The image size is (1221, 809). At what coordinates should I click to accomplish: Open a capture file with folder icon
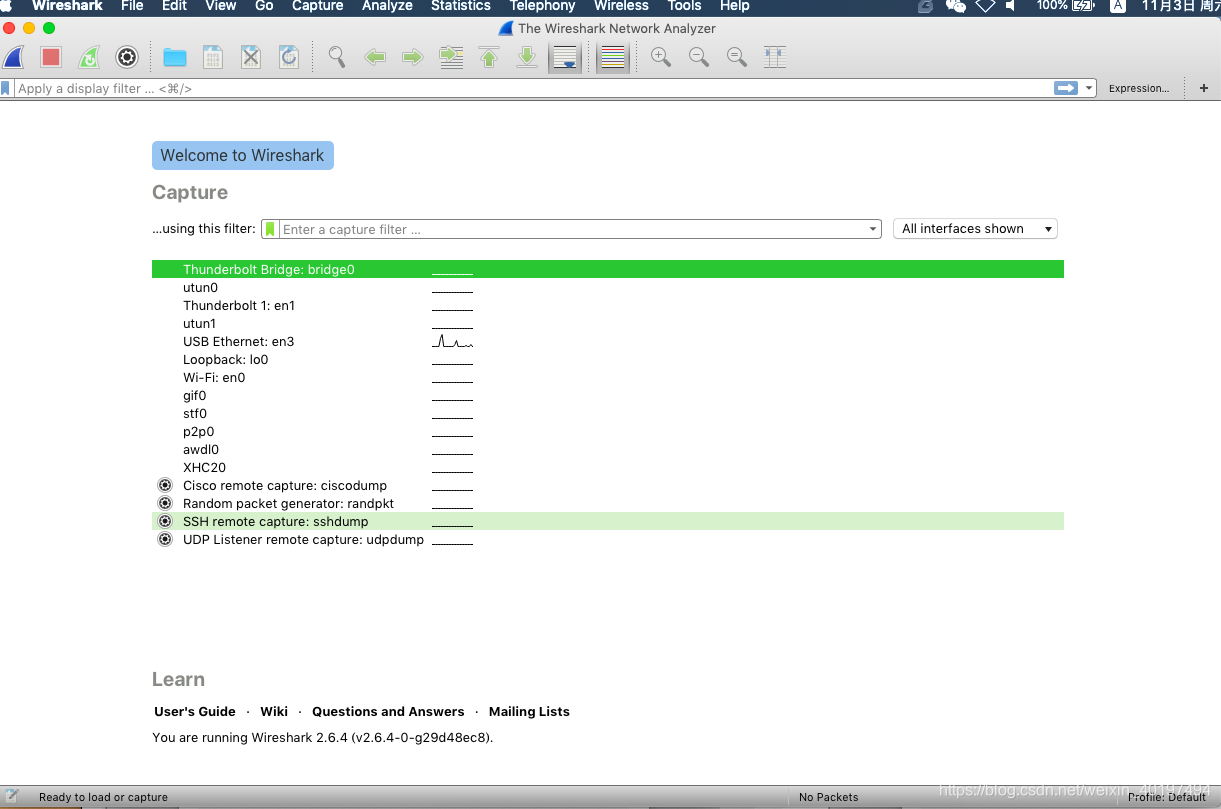pyautogui.click(x=175, y=57)
